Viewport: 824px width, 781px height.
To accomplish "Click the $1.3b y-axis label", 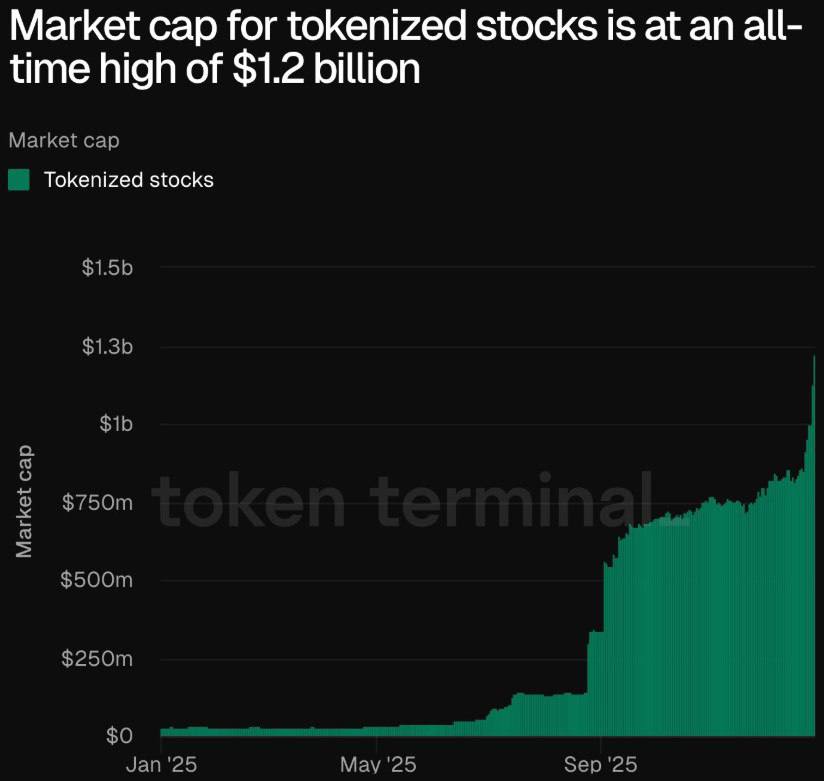I will (x=107, y=347).
